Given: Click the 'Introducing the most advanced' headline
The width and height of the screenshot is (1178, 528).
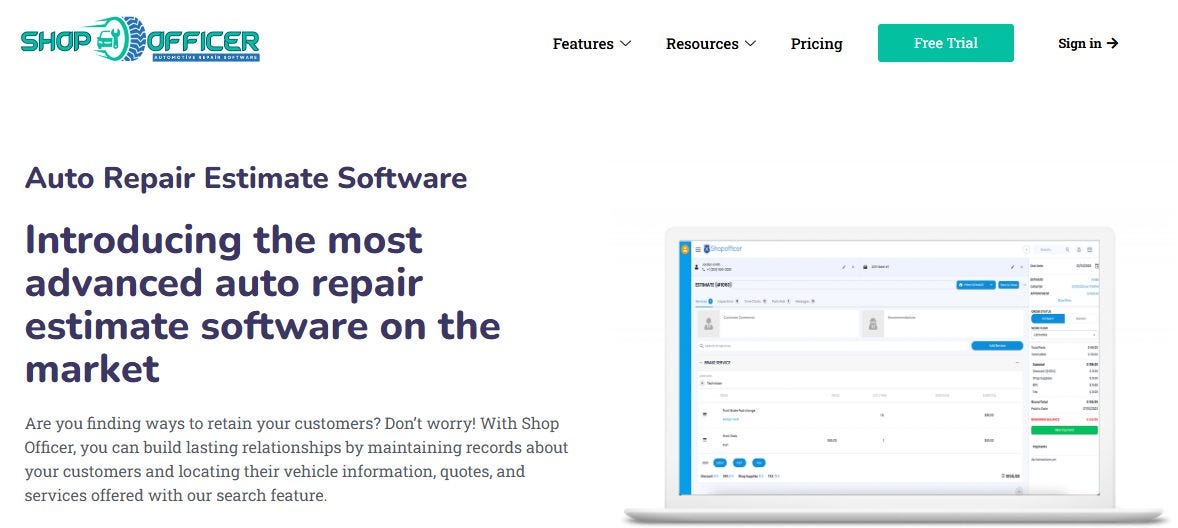Looking at the screenshot, I should click(x=263, y=304).
